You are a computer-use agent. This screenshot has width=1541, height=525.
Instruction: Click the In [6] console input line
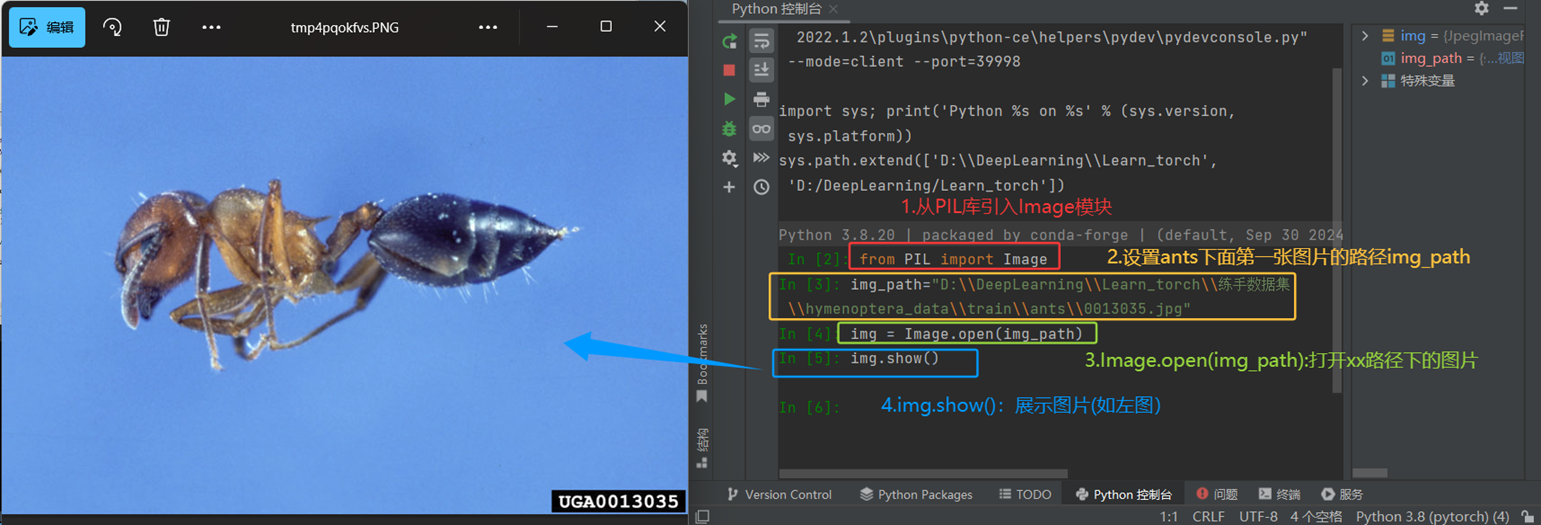coord(1060,407)
